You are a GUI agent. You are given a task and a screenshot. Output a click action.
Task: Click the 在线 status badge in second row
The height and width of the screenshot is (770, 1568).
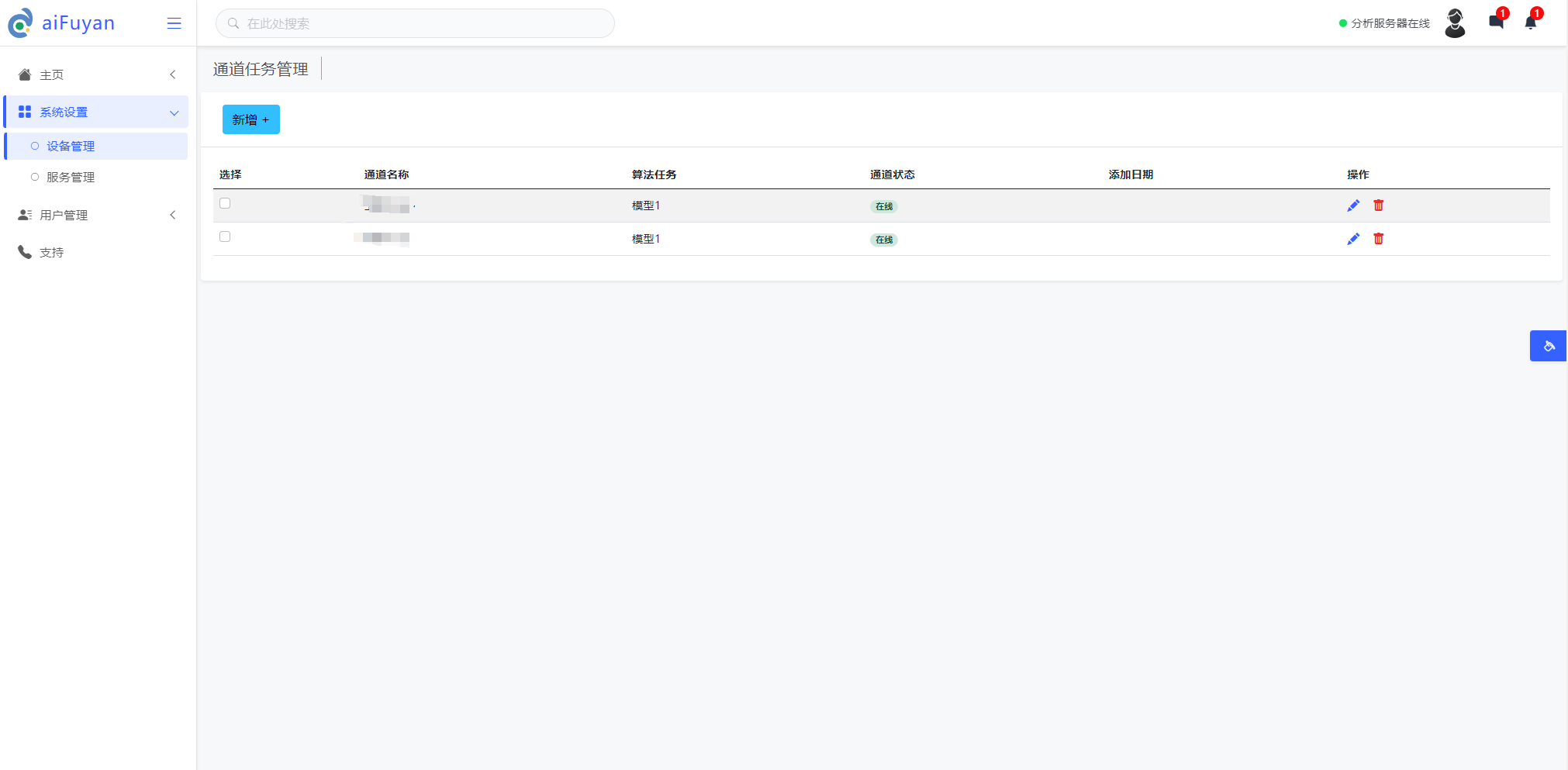pyautogui.click(x=884, y=240)
